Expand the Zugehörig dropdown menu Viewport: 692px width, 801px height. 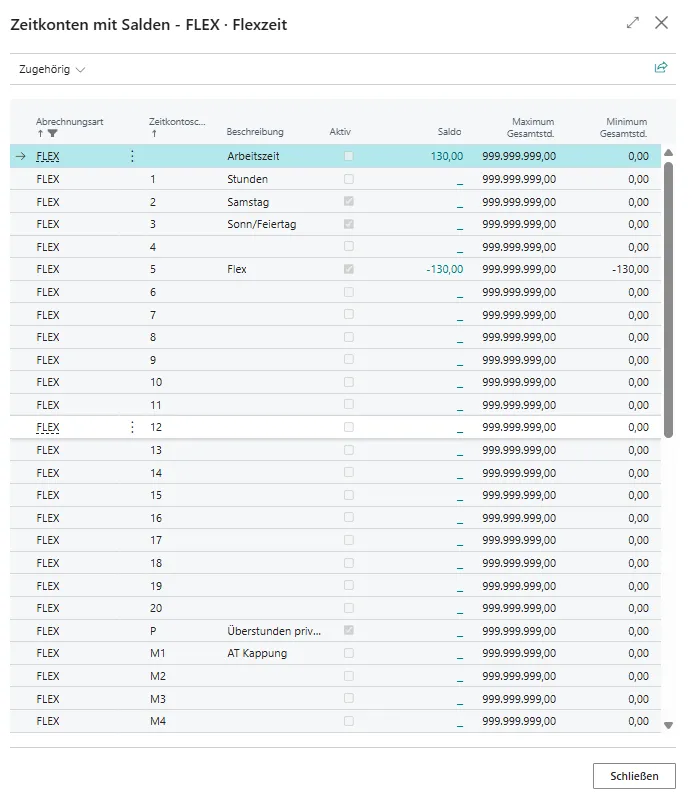(x=52, y=69)
